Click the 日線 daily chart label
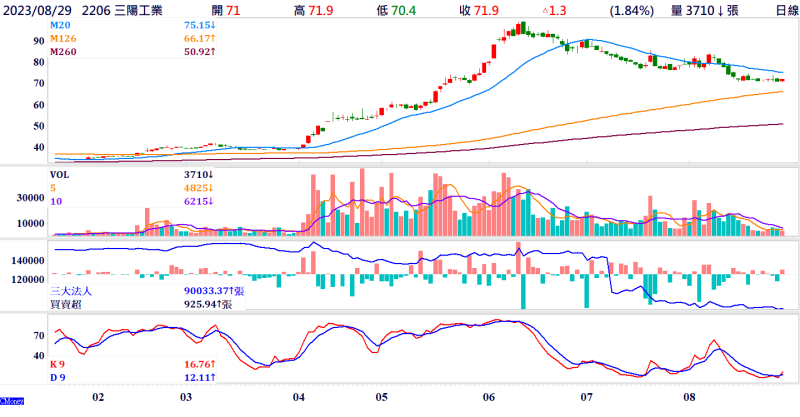The image size is (800, 417). (x=779, y=10)
